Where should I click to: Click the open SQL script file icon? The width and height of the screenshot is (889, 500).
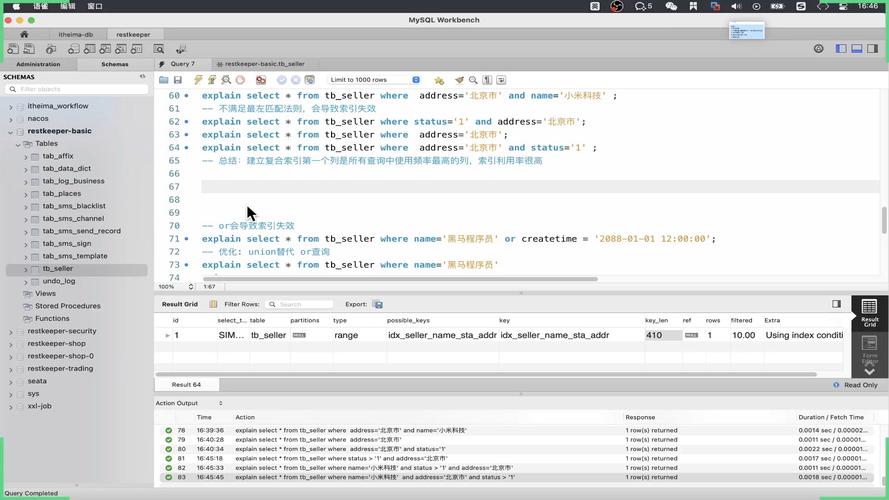[29, 49]
